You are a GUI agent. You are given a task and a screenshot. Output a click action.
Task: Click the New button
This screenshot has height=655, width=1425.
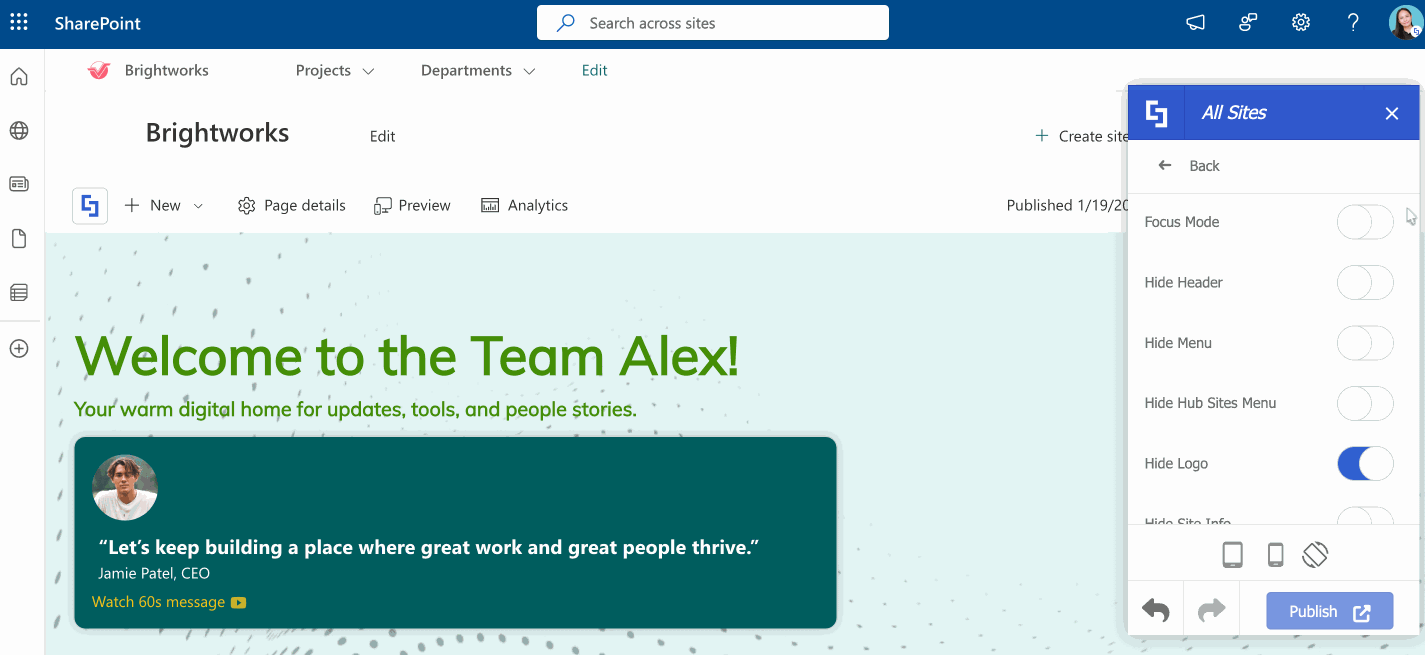[152, 206]
